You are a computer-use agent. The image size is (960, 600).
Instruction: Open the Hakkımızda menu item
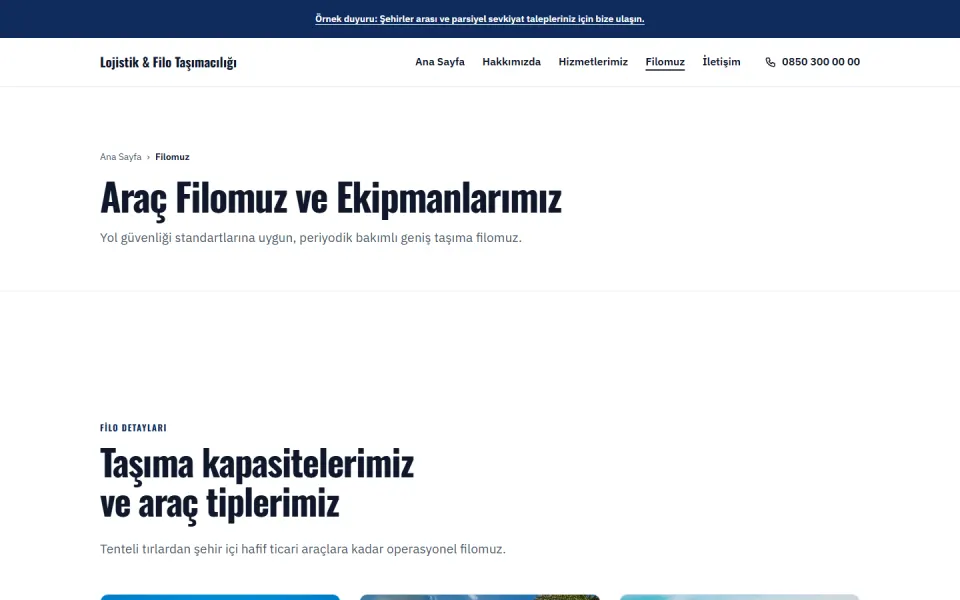click(x=511, y=62)
